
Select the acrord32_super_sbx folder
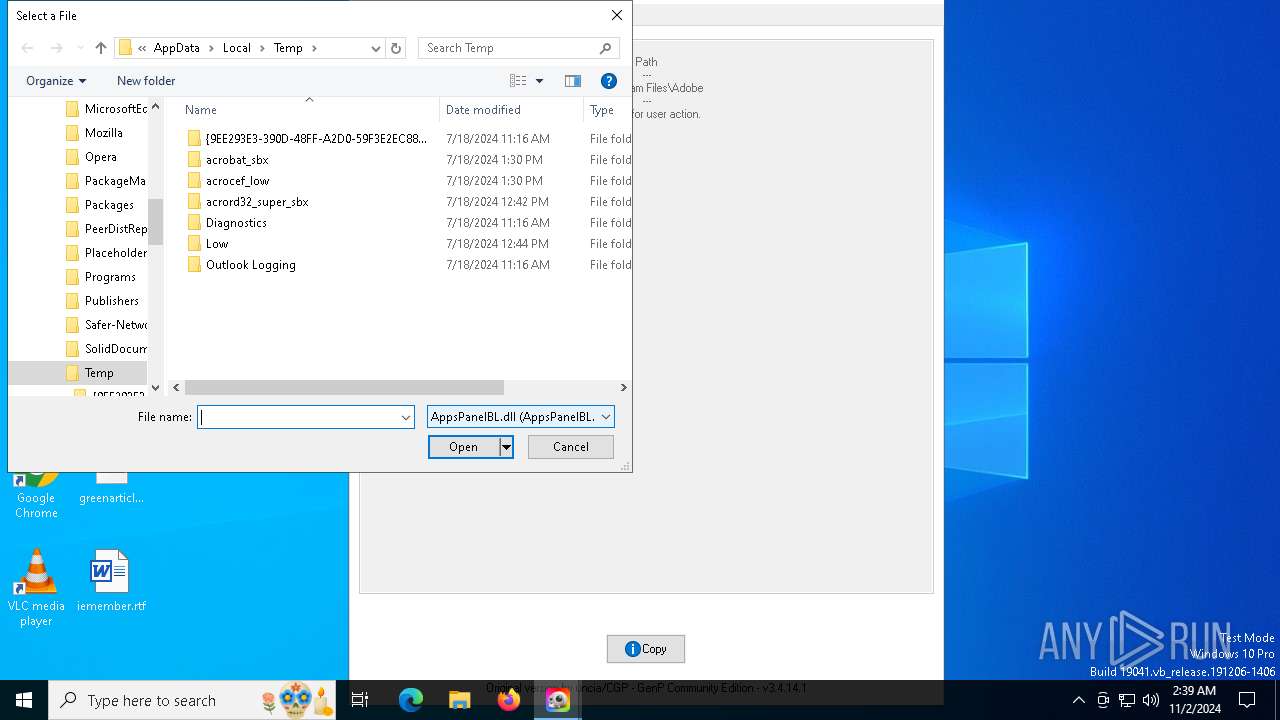tap(257, 202)
